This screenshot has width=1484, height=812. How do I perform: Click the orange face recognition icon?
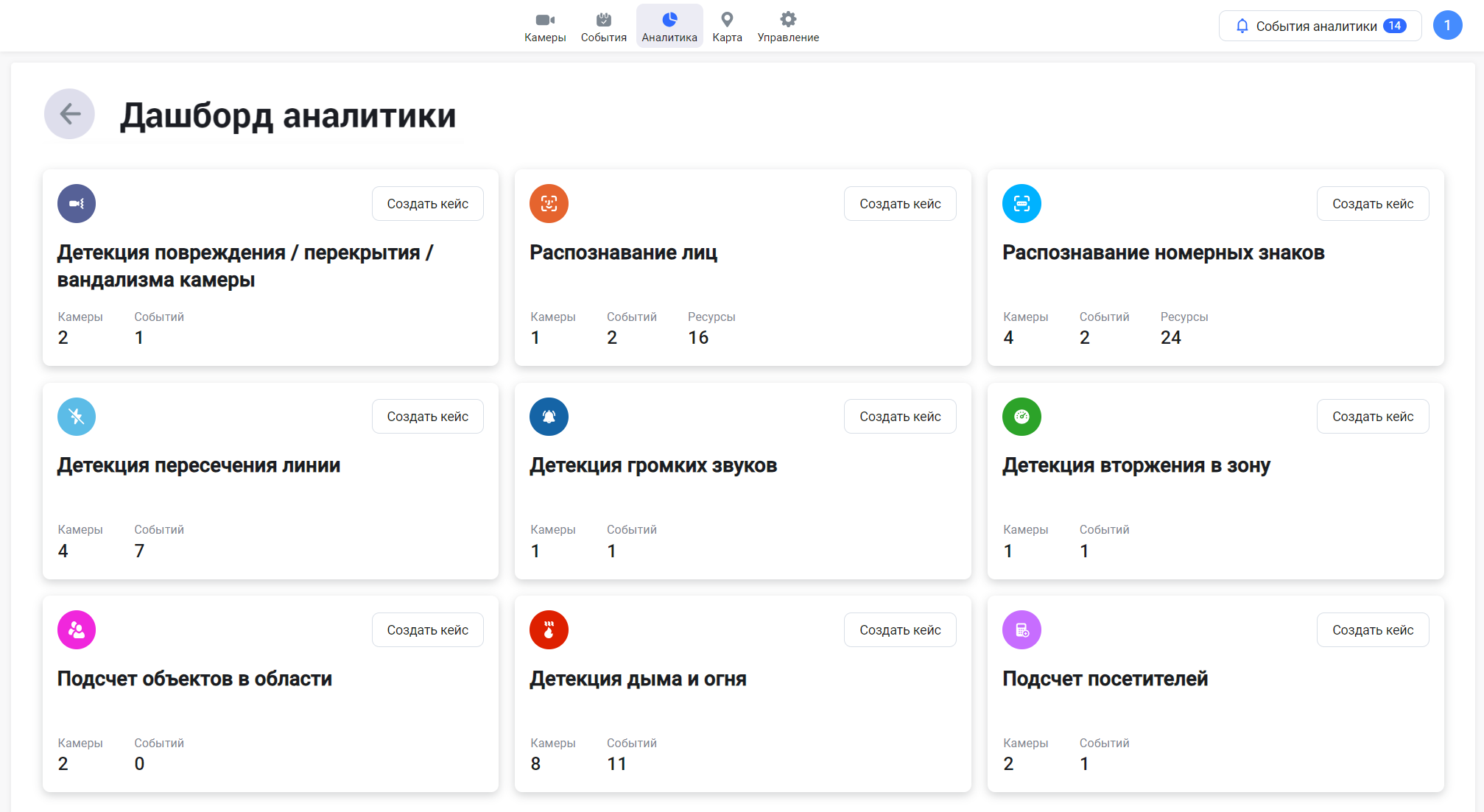(549, 204)
